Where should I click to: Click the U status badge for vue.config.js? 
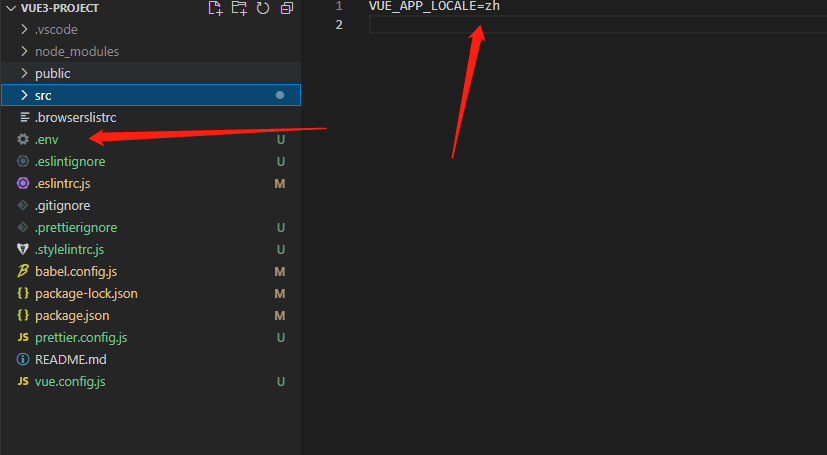point(281,382)
